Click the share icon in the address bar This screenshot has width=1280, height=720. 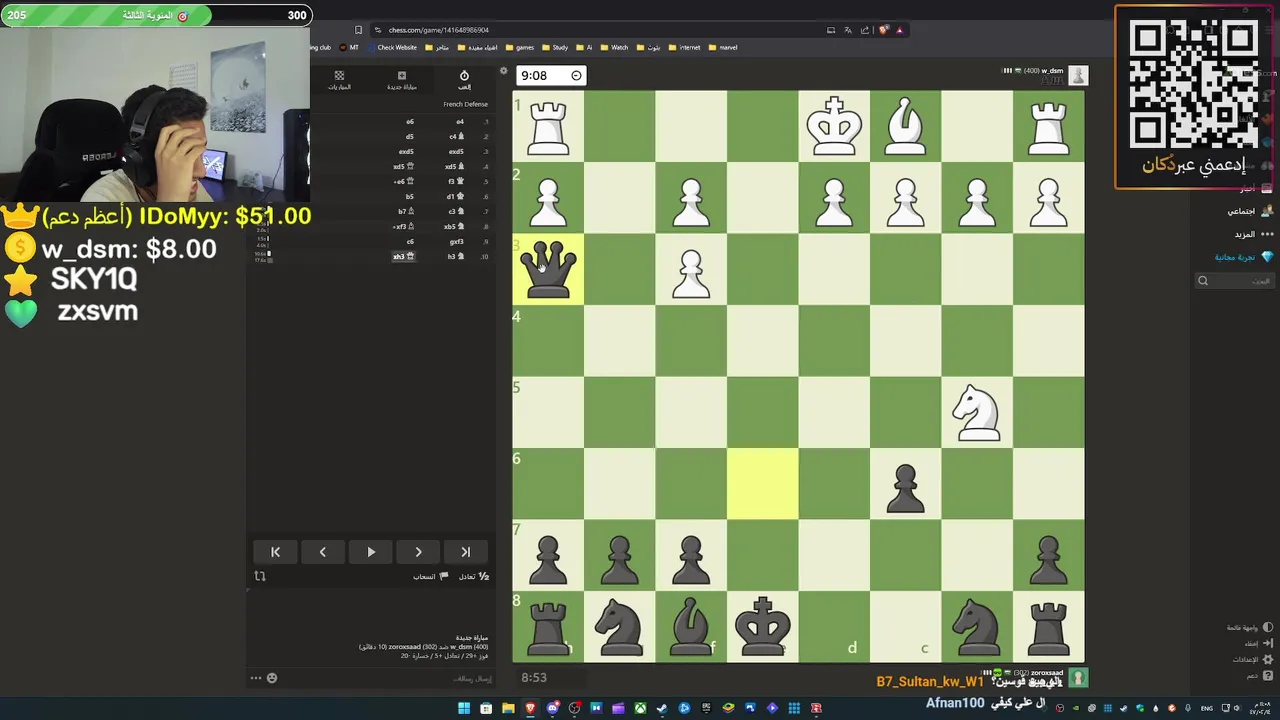coord(865,30)
